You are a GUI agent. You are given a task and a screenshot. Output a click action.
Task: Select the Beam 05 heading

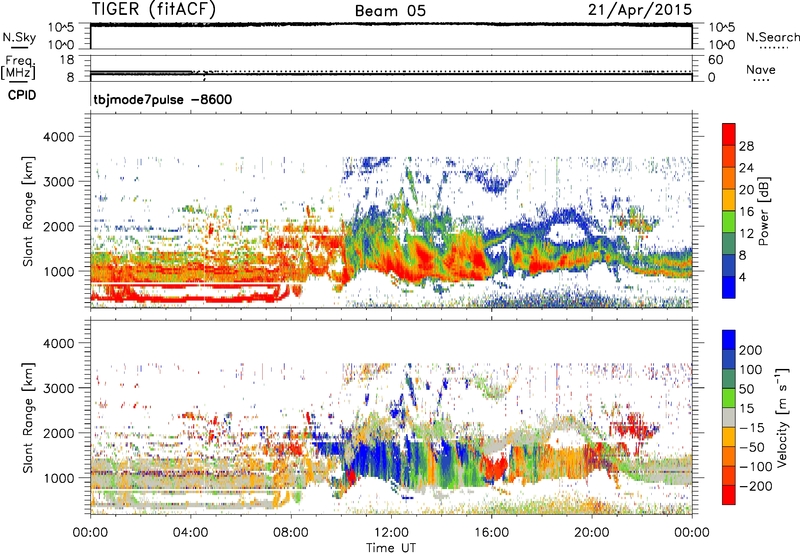[390, 11]
